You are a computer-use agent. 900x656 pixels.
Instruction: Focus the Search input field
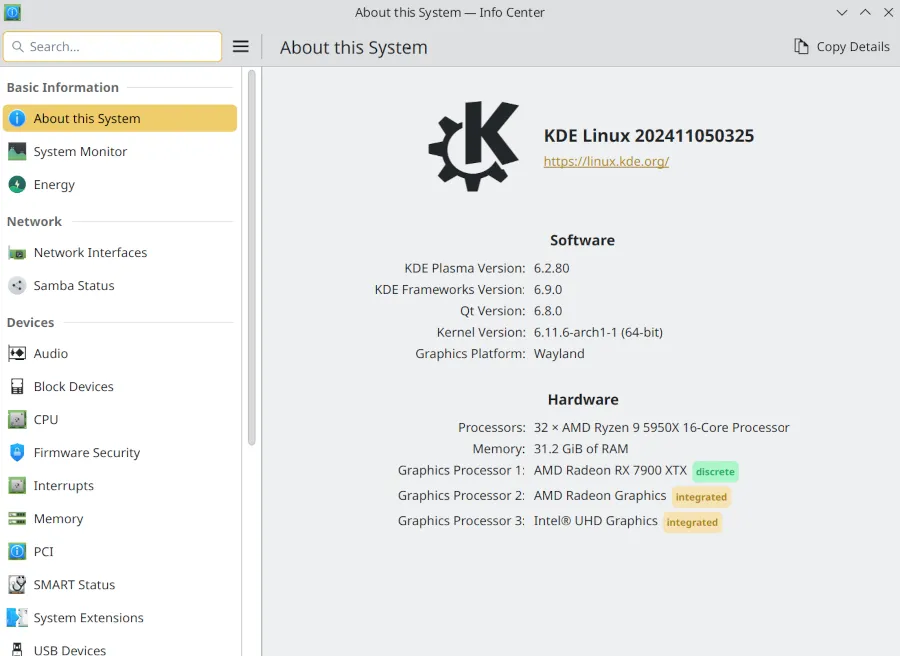pos(112,46)
